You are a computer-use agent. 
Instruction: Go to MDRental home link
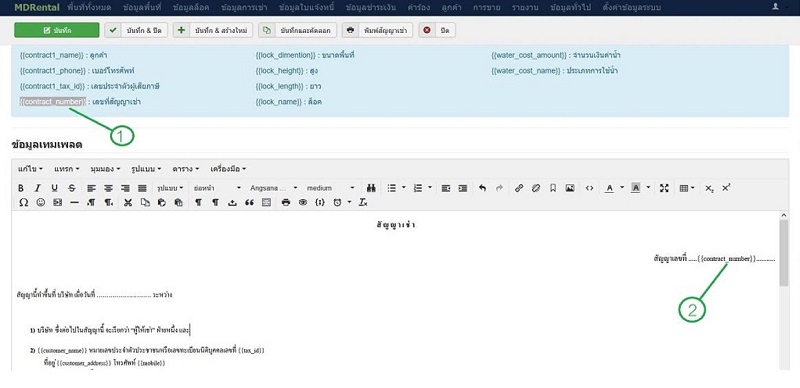tap(37, 8)
